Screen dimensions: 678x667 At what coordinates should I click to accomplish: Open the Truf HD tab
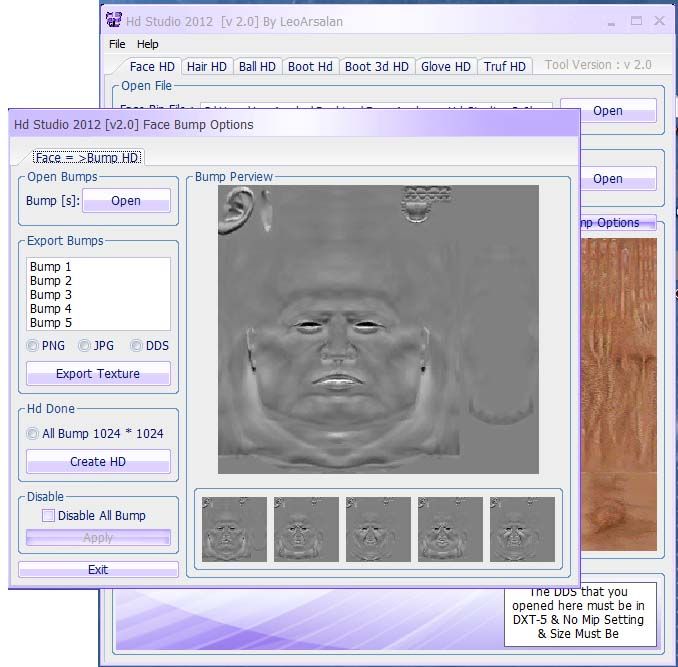click(504, 67)
